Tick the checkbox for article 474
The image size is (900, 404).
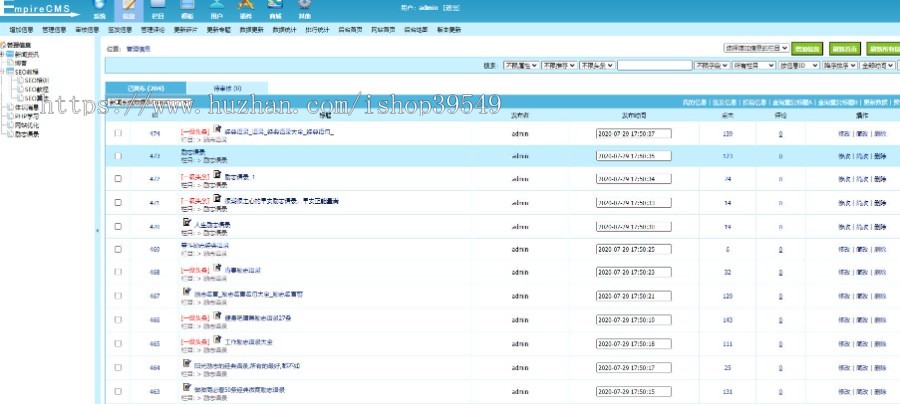pyautogui.click(x=118, y=133)
